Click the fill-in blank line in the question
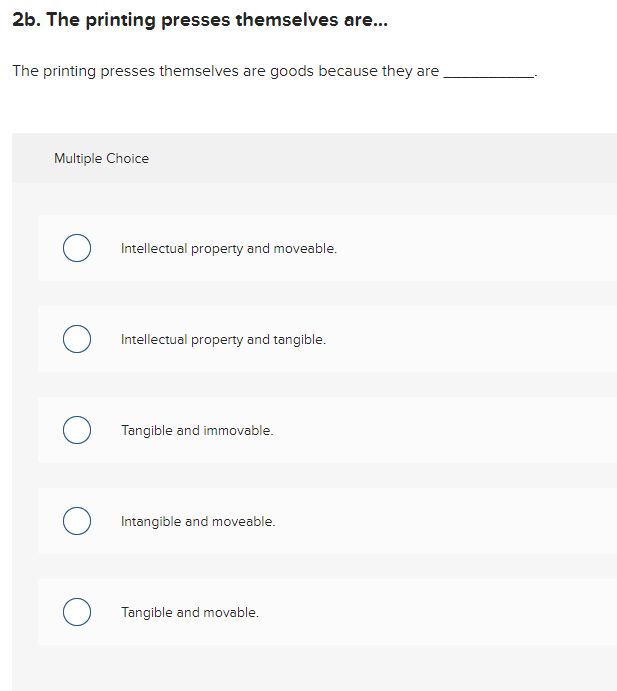The width and height of the screenshot is (617, 691). point(488,74)
